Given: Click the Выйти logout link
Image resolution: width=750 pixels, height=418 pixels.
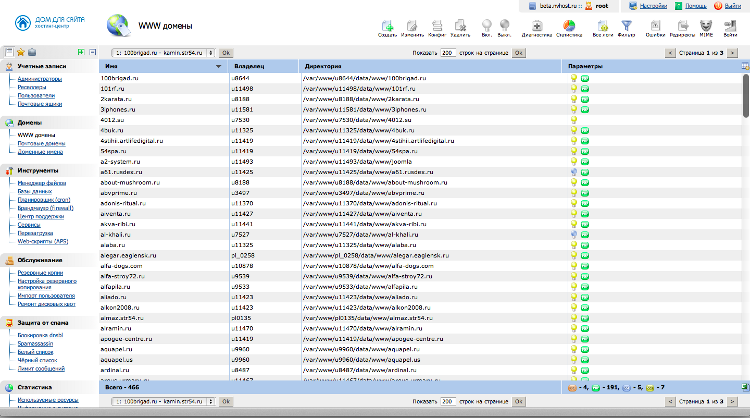Looking at the screenshot, I should [x=733, y=6].
